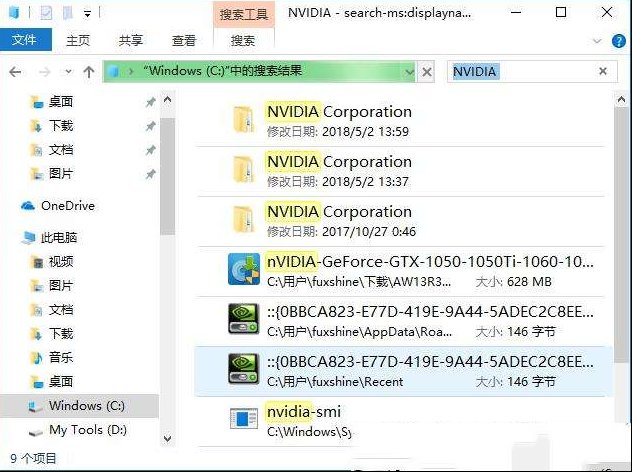
Task: Click the Windows (C:) drive icon
Action: [x=36, y=406]
